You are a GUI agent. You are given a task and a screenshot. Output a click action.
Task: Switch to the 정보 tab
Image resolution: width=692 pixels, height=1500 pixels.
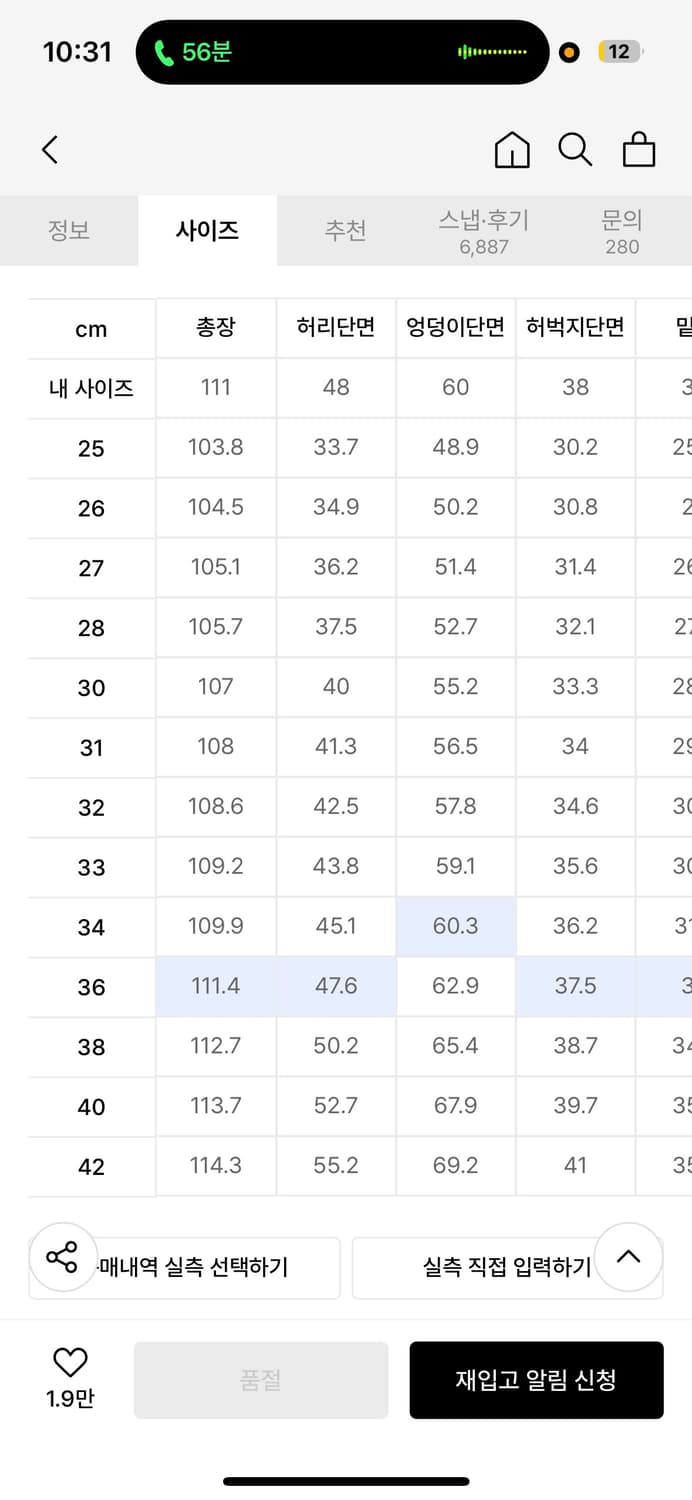[x=69, y=231]
